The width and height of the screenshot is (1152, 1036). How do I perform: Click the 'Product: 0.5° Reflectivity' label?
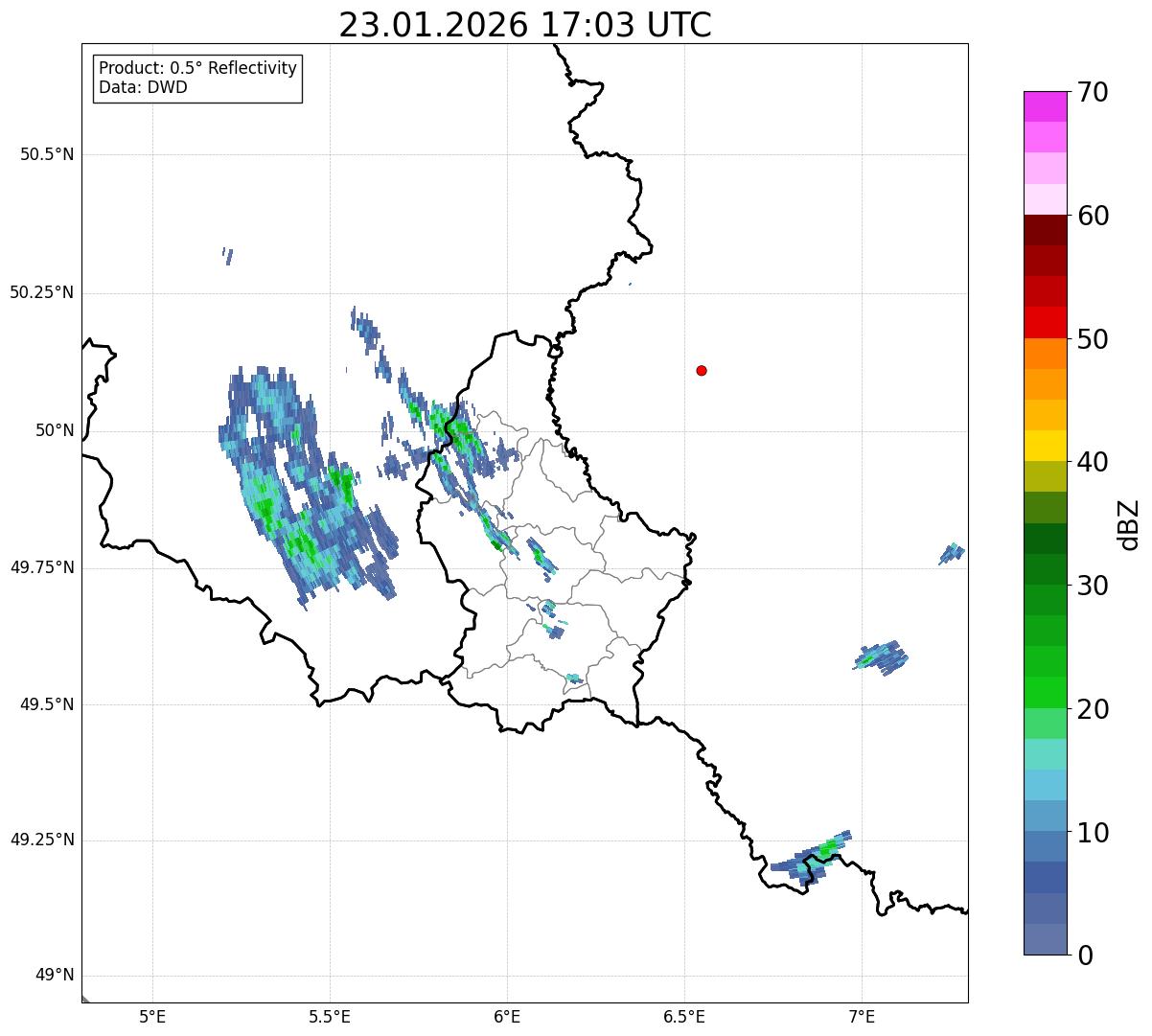(x=197, y=69)
